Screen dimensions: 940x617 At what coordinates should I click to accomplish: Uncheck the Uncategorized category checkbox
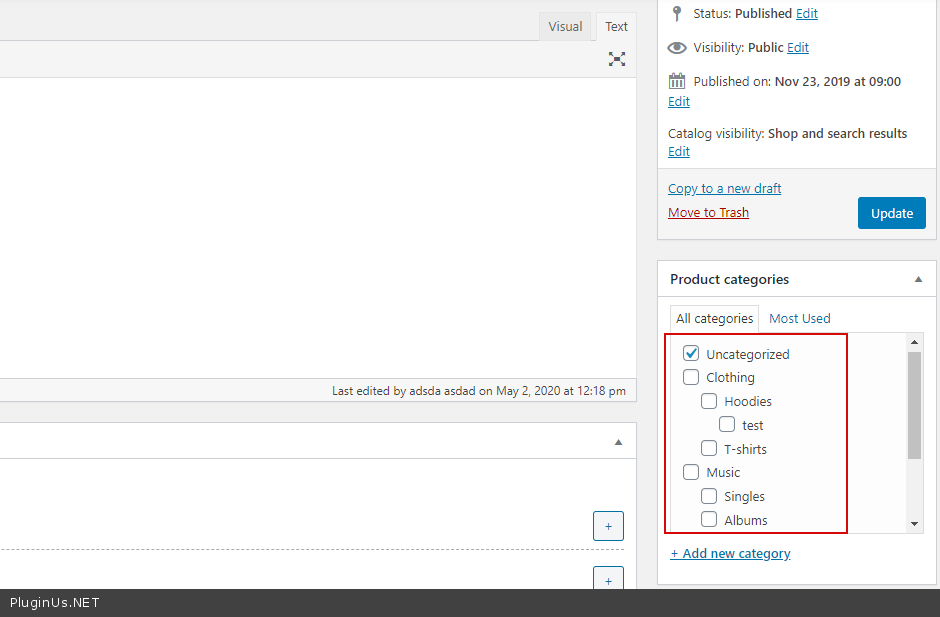[x=691, y=354]
